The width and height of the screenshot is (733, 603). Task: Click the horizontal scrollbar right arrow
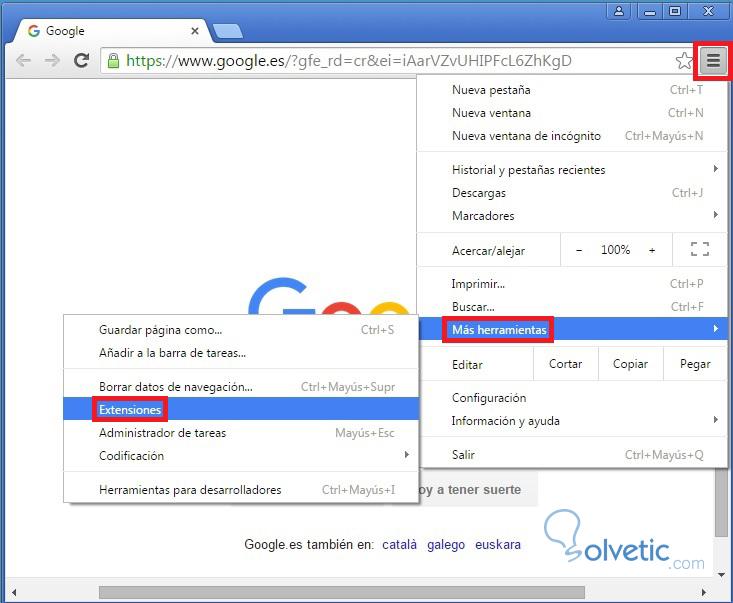tap(704, 592)
